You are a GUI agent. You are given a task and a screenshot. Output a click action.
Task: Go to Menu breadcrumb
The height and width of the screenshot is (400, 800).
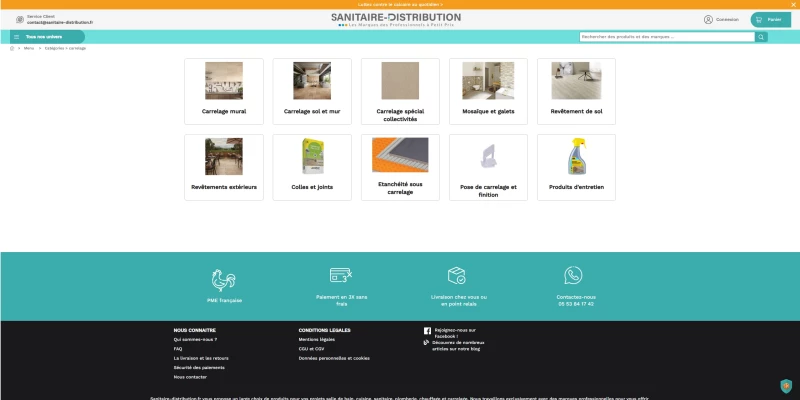pyautogui.click(x=29, y=48)
